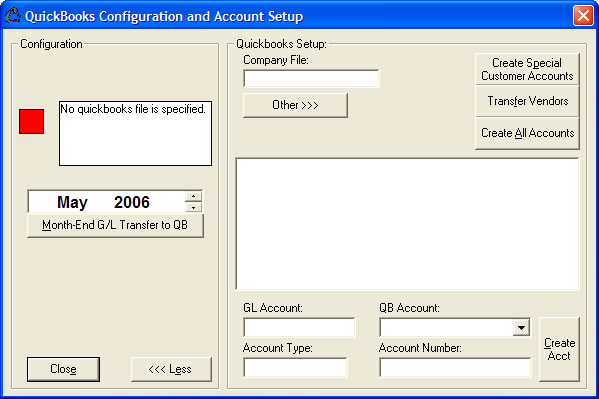
Task: Focus the Account Number input field
Action: point(455,367)
